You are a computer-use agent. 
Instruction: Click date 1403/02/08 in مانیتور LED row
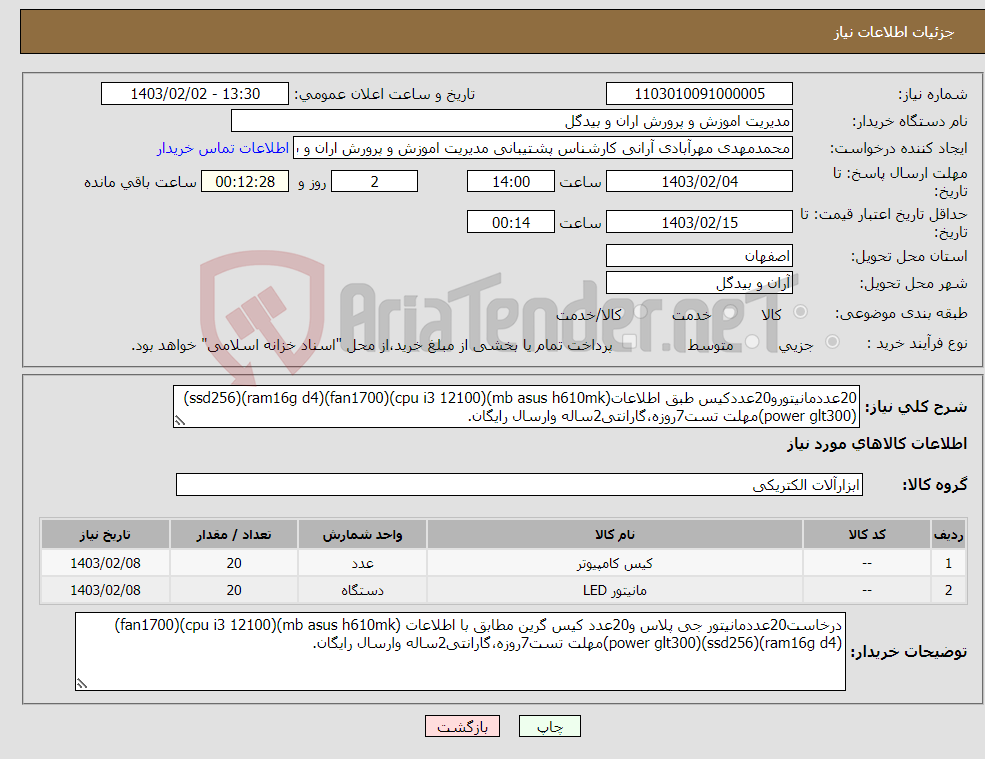tap(105, 591)
